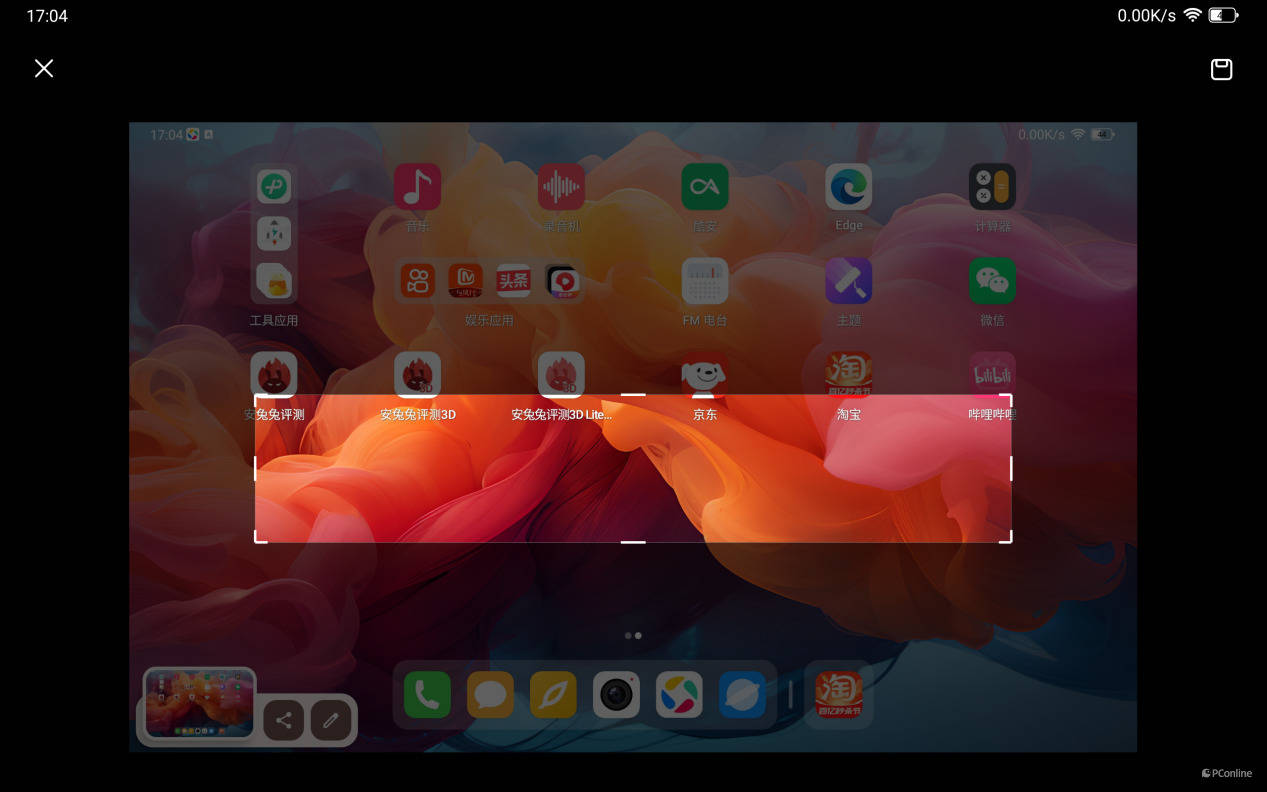Click the 淘宝 label in the crop area
The width and height of the screenshot is (1267, 792).
point(848,414)
